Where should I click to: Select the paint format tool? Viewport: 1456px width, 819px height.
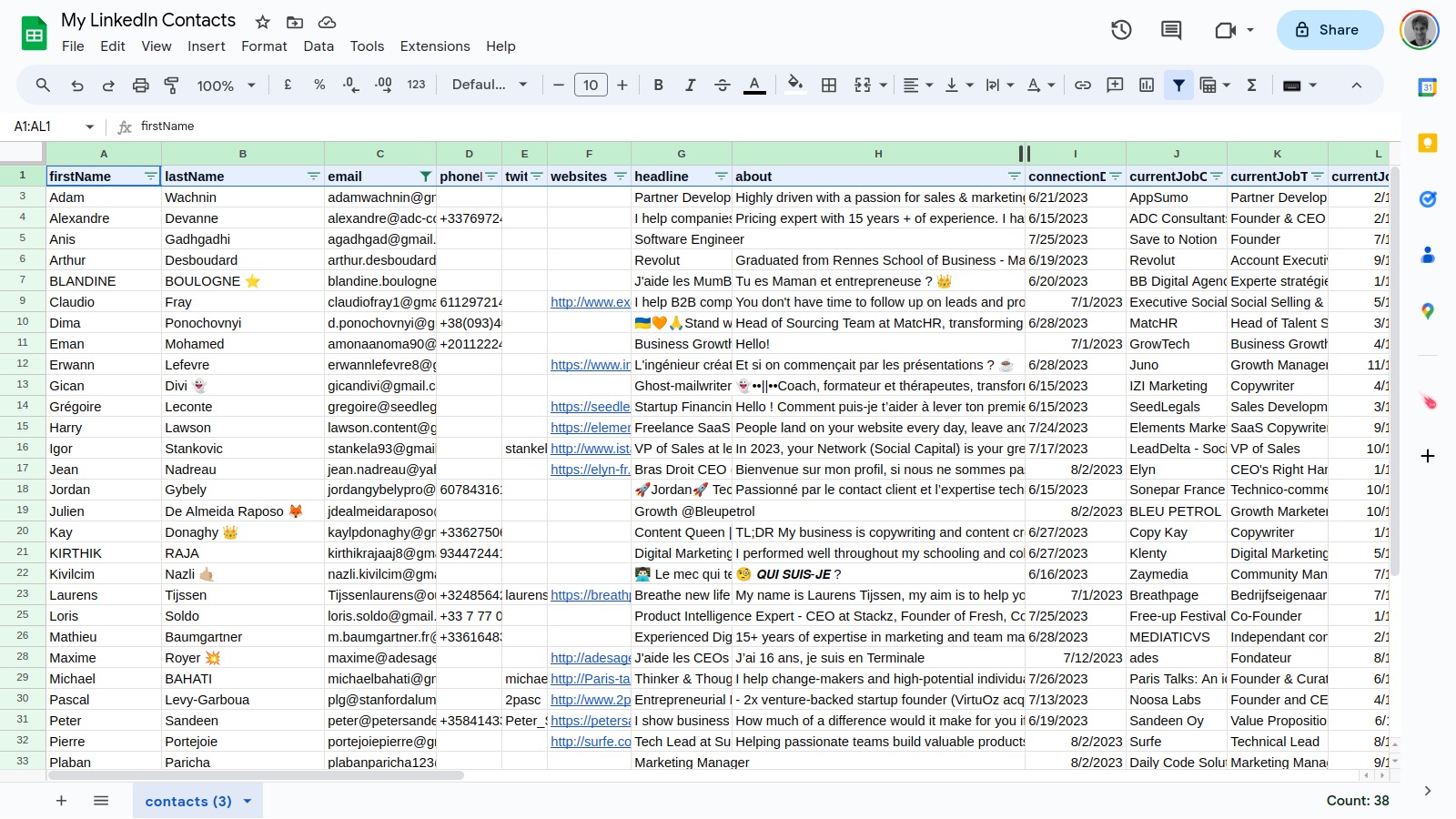pyautogui.click(x=171, y=85)
